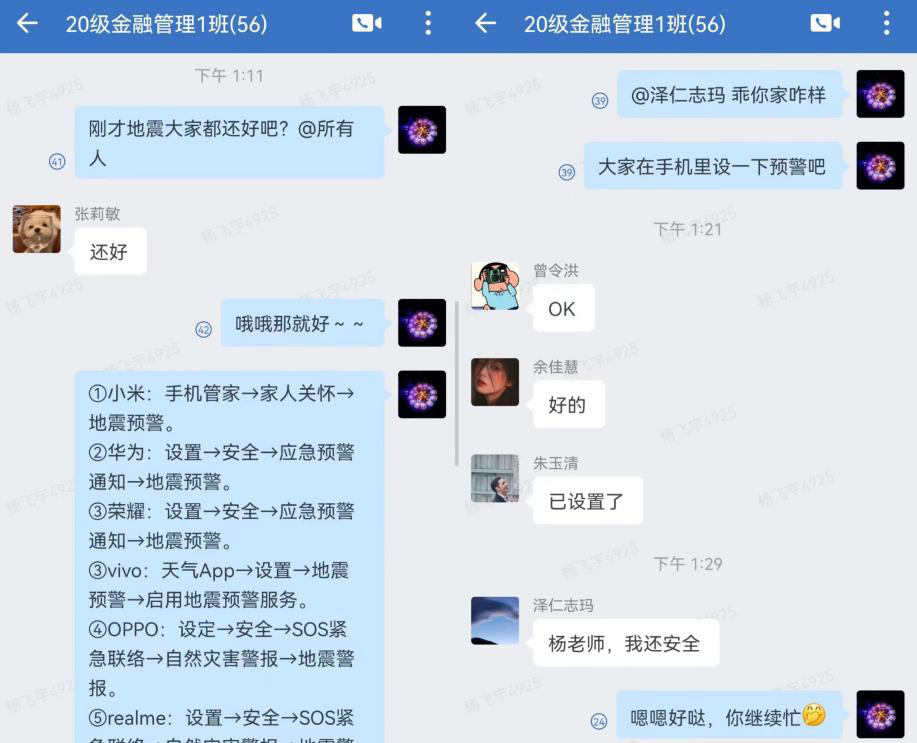Viewport: 917px width, 743px height.
Task: Tap back arrow in right chat header
Action: (485, 23)
